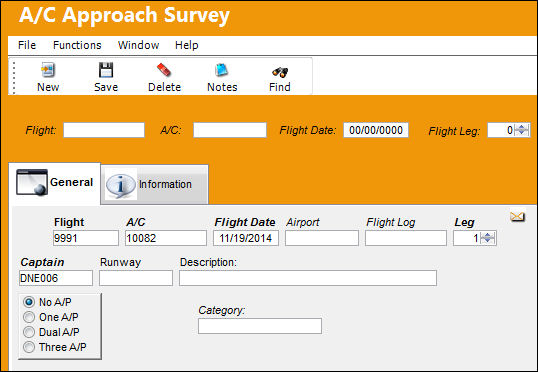This screenshot has height=372, width=538.
Task: Click the Notes toolbar label
Action: coord(222,87)
